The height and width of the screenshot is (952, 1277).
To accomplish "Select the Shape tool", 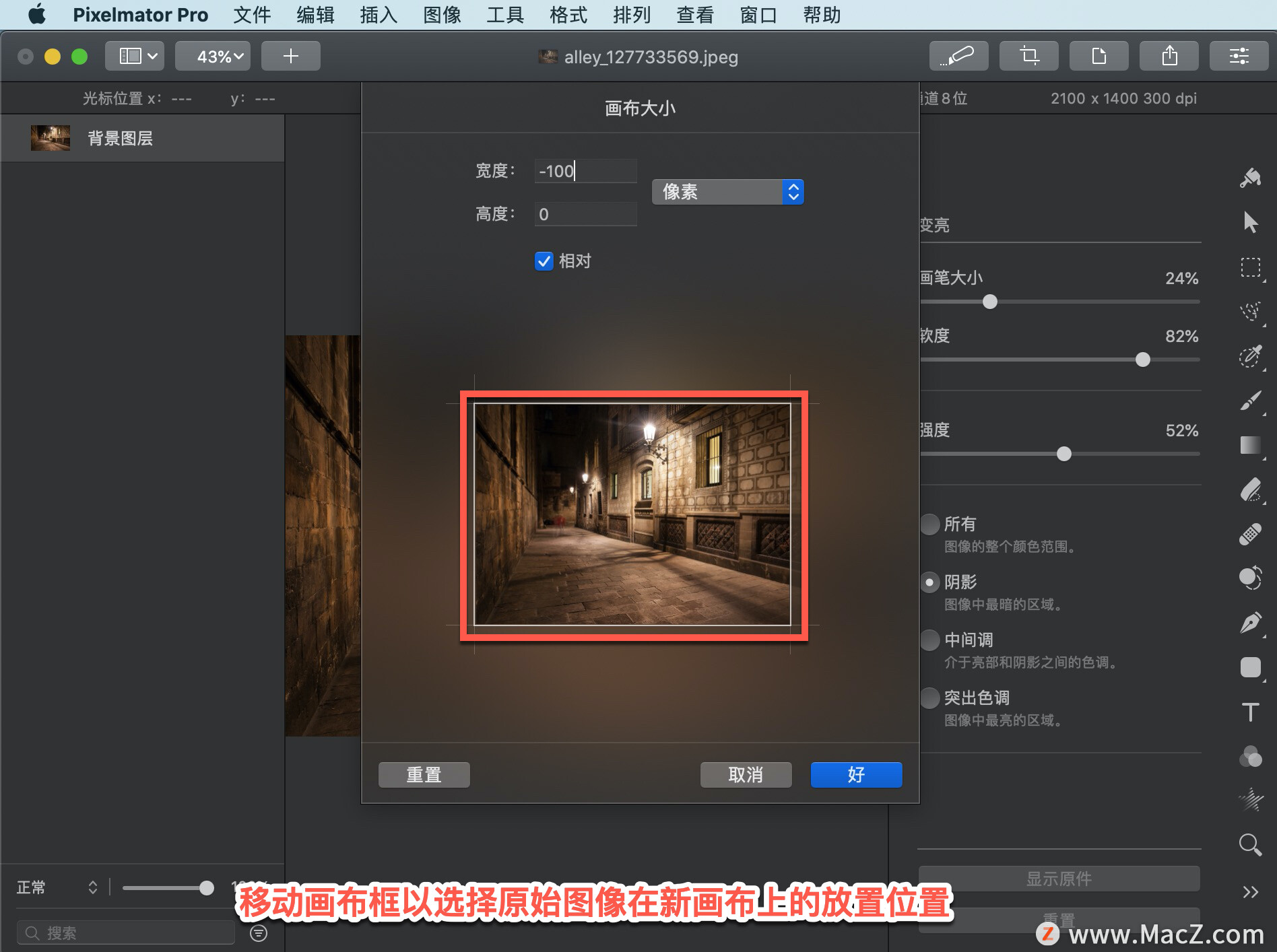I will [1251, 667].
